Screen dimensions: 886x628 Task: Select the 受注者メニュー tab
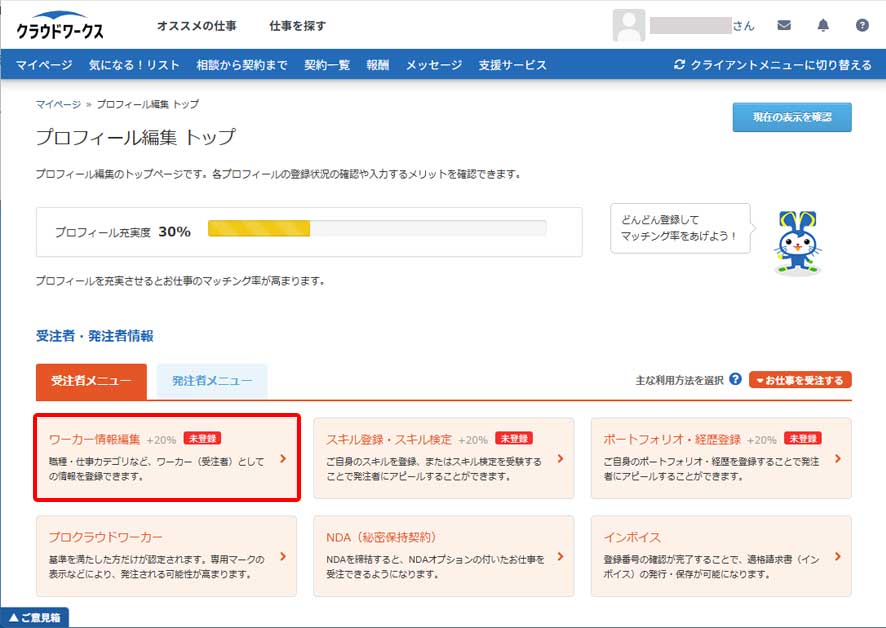pos(91,381)
